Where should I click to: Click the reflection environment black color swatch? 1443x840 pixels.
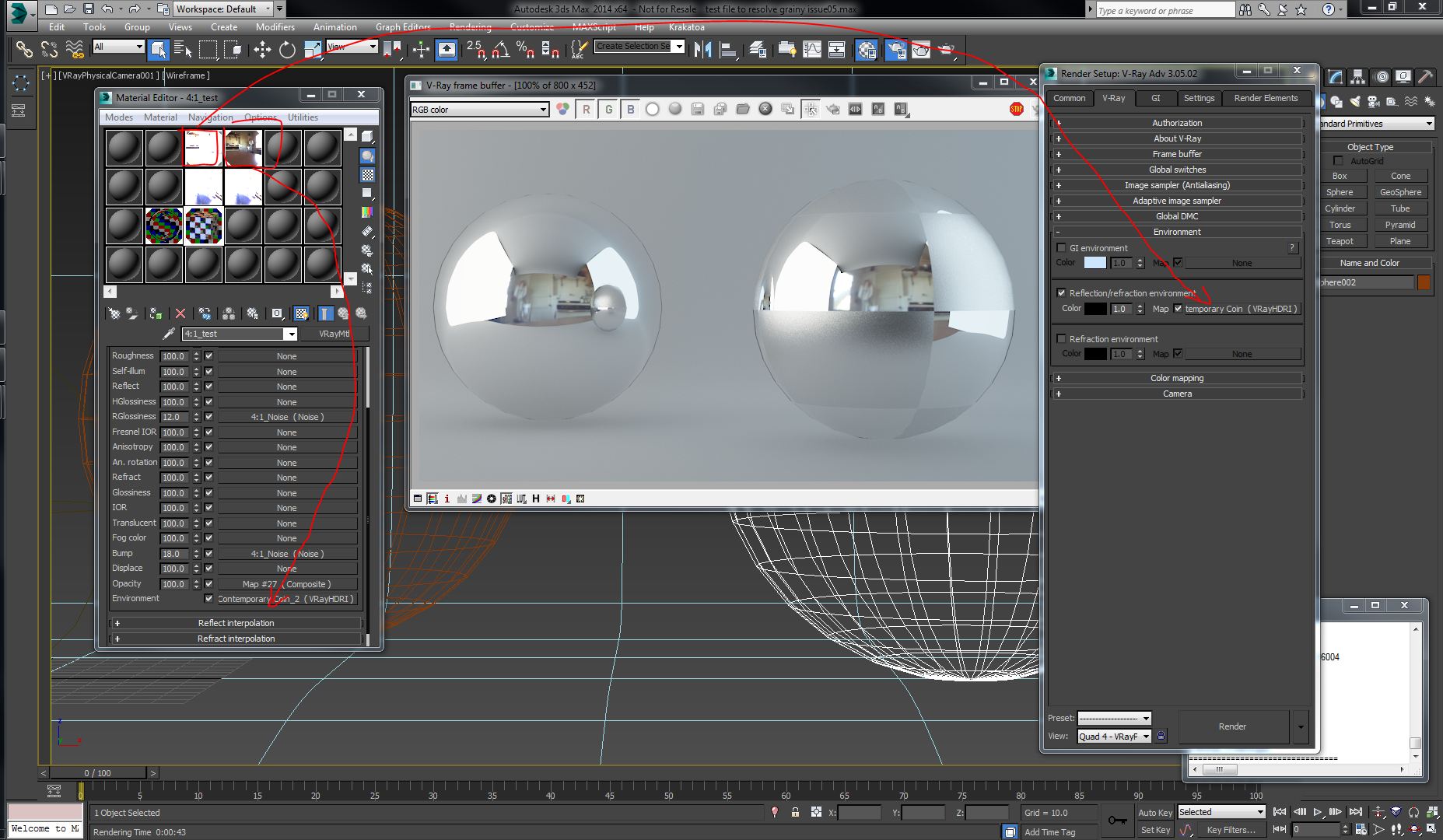(x=1095, y=309)
